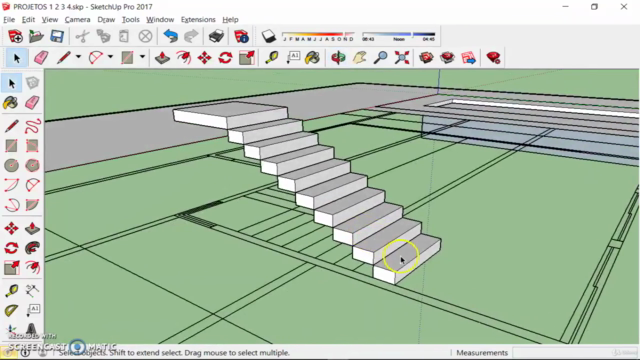
Task: Expand the Shapes tool dropdown arrow
Action: click(142, 57)
